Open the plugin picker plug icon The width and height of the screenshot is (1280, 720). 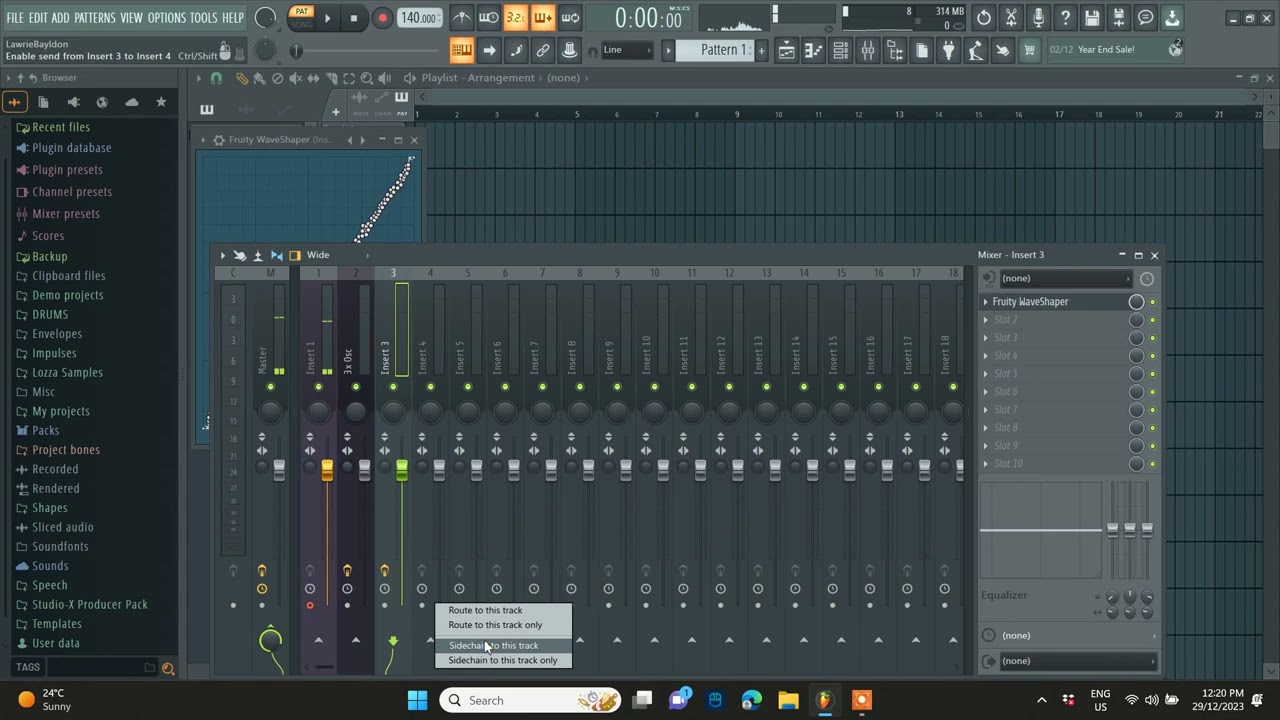click(x=948, y=50)
